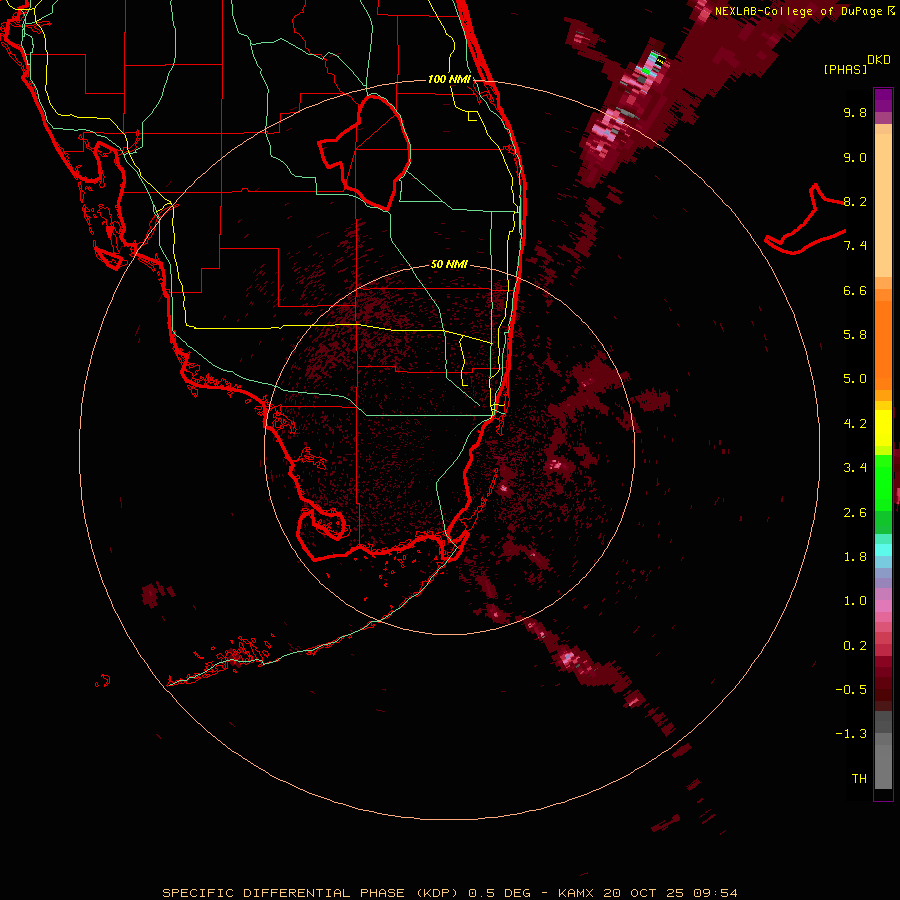Click the yellow band of the color bar
Image resolution: width=900 pixels, height=900 pixels.
click(883, 428)
